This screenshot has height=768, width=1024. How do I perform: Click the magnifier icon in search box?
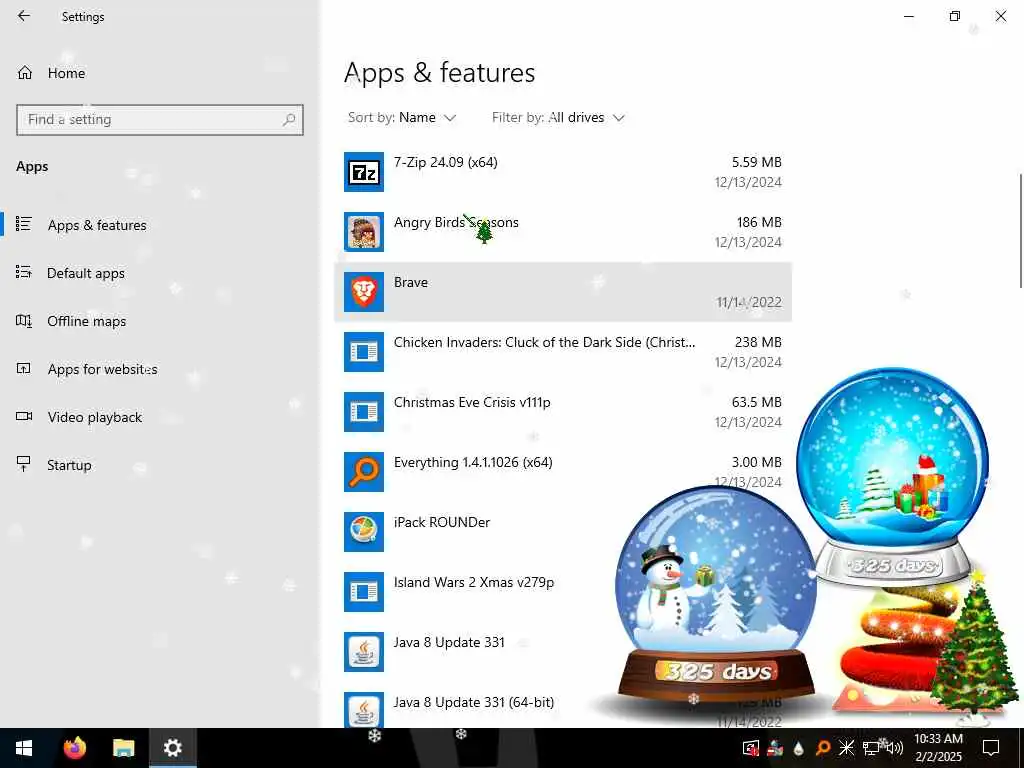[x=289, y=120]
